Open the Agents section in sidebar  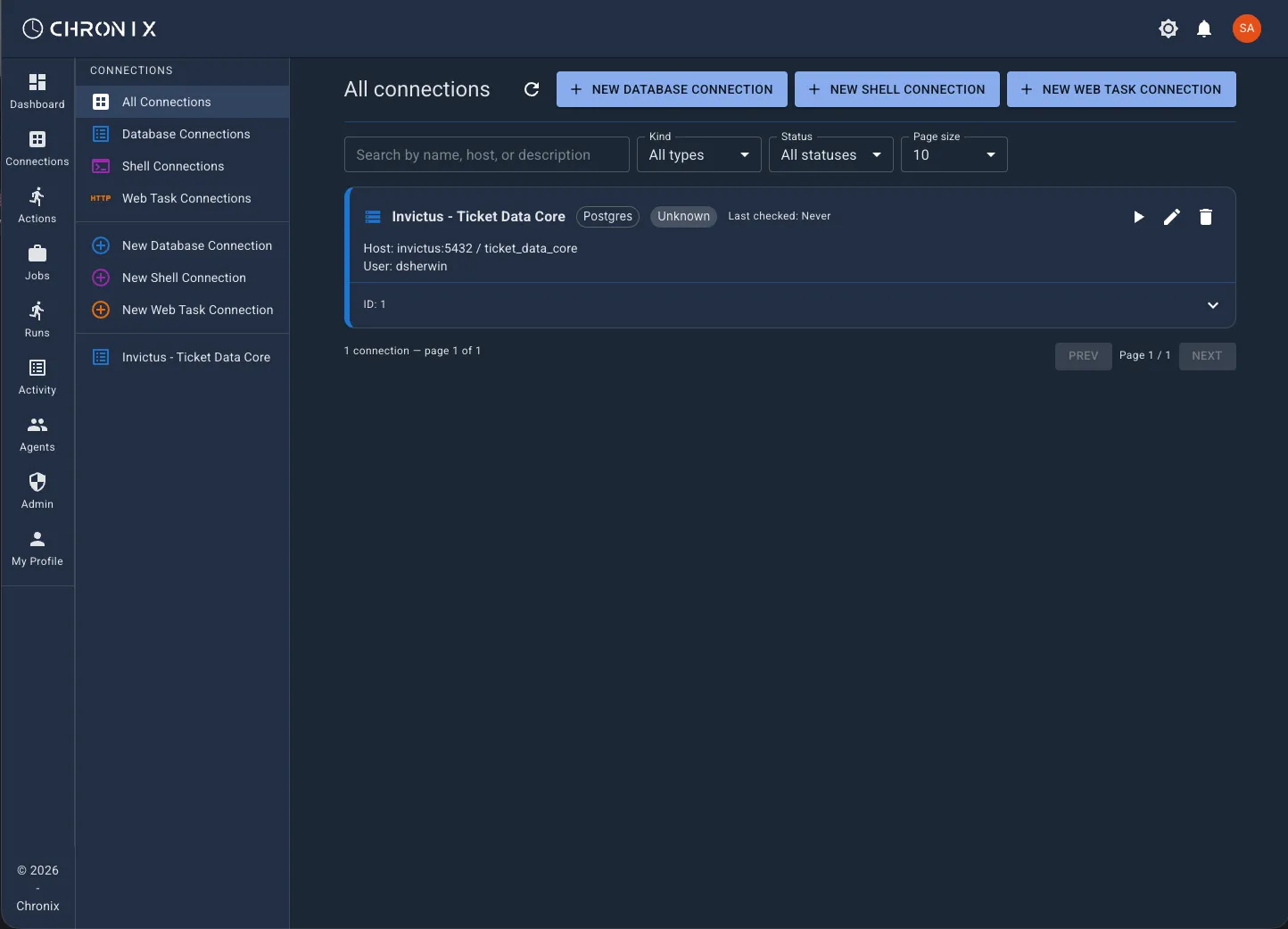pos(37,434)
